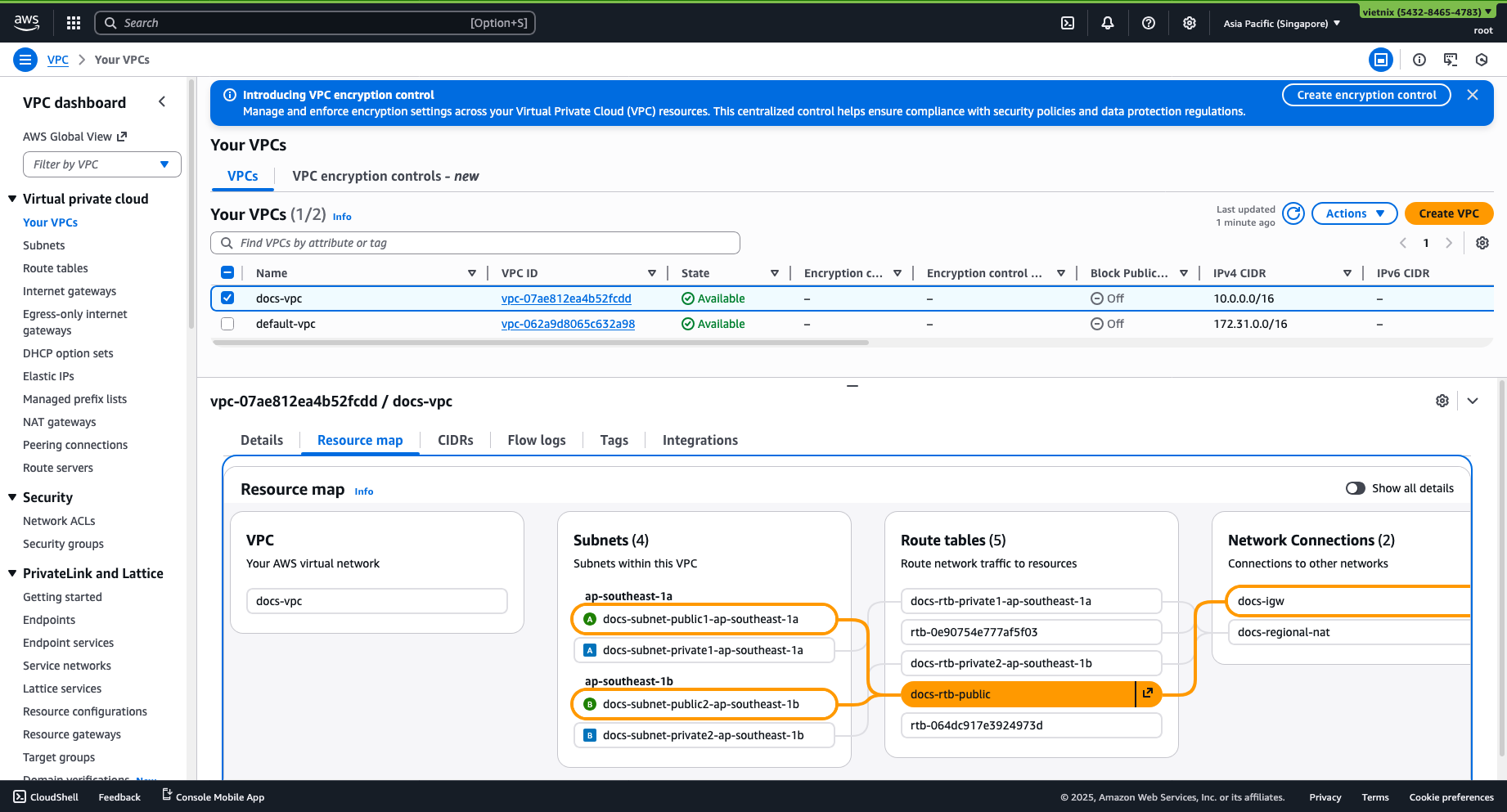This screenshot has width=1507, height=812.
Task: Open the Resource map settings gear
Action: tap(1442, 401)
